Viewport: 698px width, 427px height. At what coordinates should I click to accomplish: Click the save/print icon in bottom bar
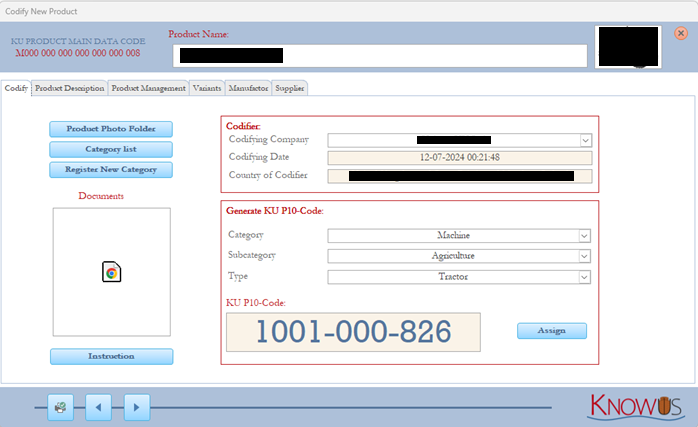(x=61, y=407)
